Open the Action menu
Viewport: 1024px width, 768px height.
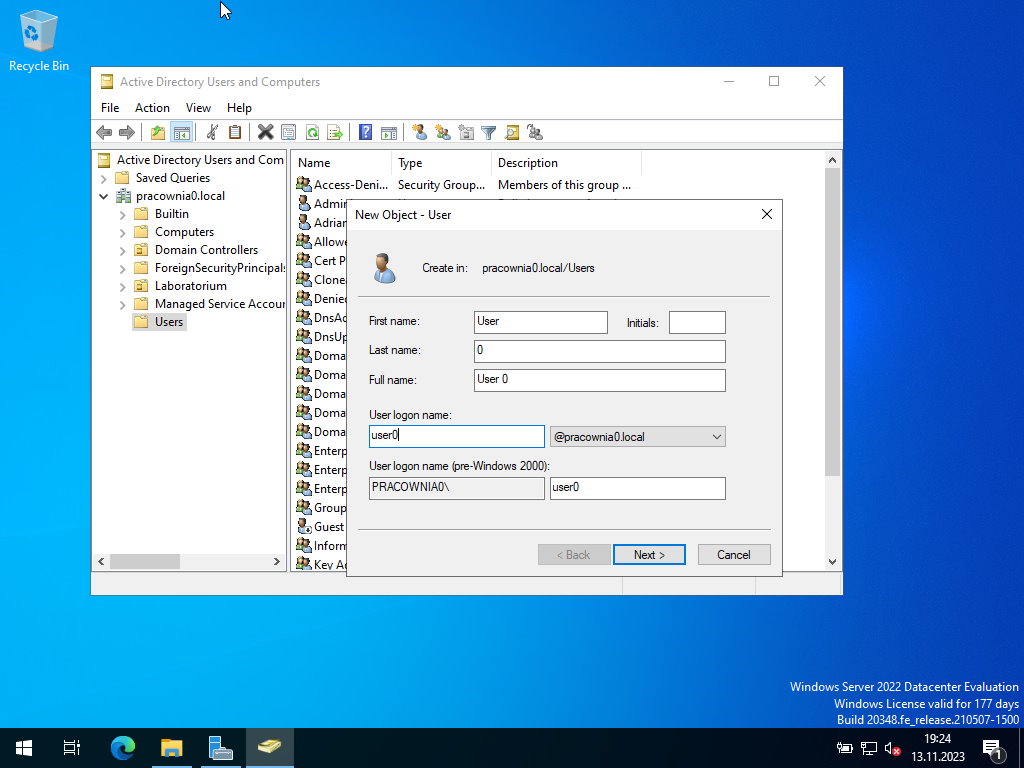pyautogui.click(x=152, y=108)
